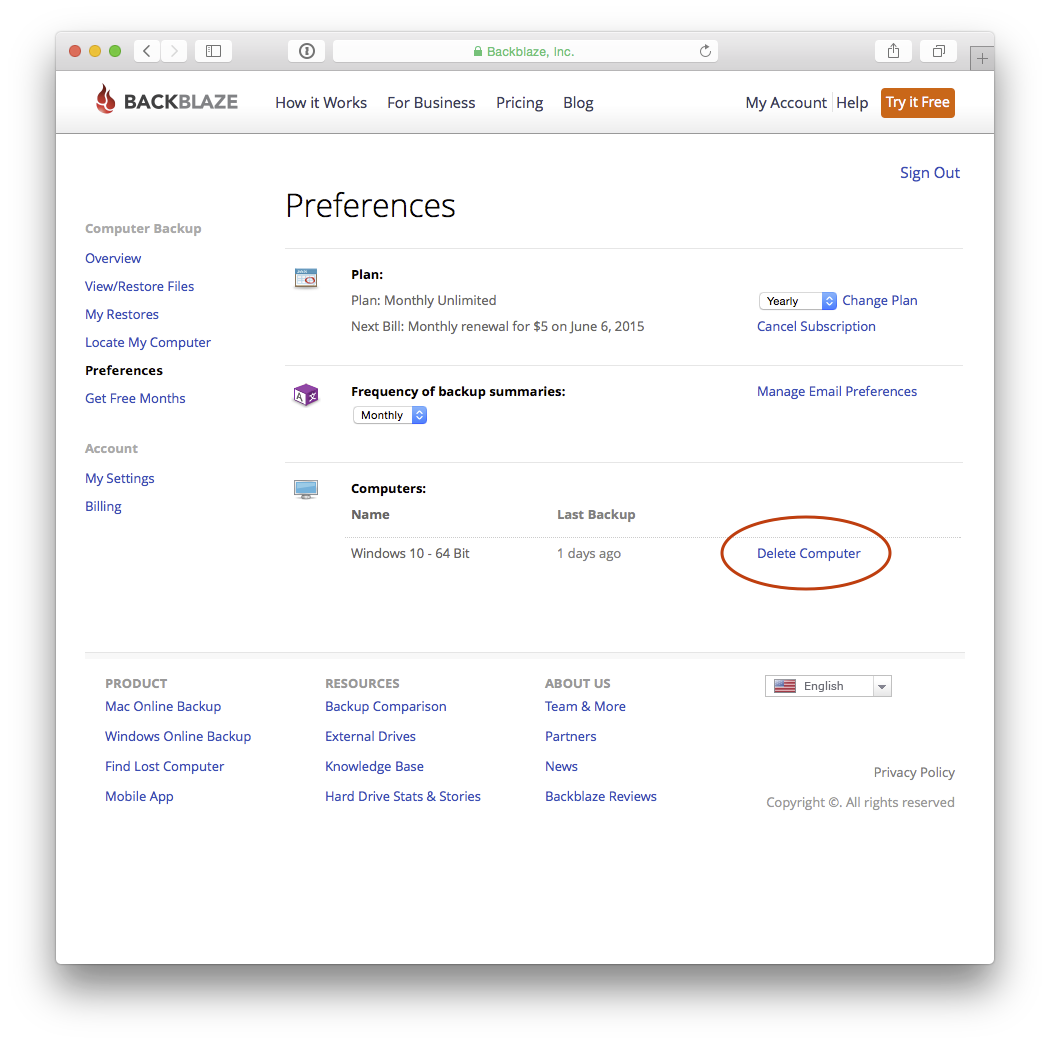Click the Next Bill renewal text
Viewport: 1050px width, 1044px height.
click(498, 326)
